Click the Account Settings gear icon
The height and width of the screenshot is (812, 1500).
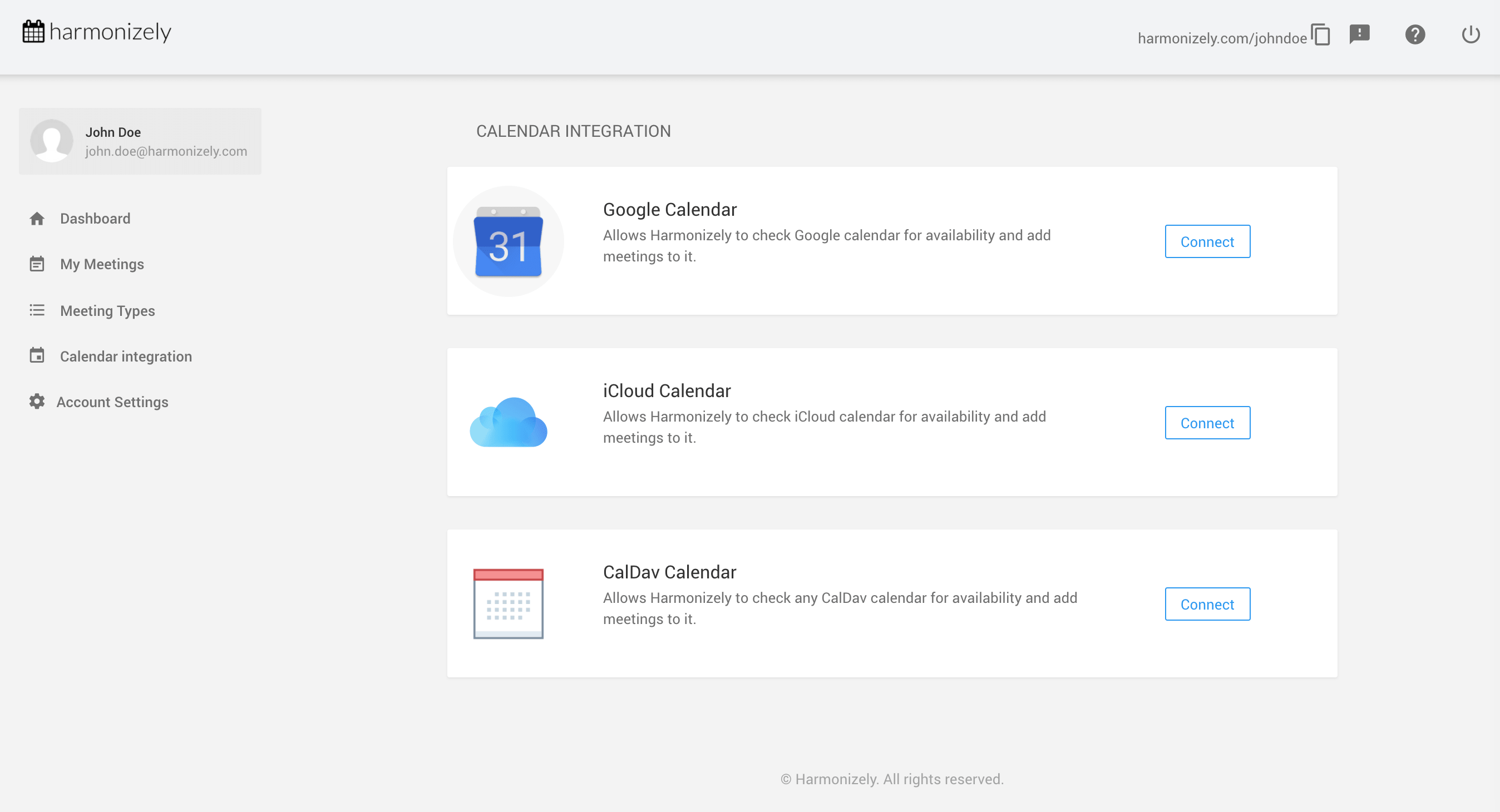(37, 402)
